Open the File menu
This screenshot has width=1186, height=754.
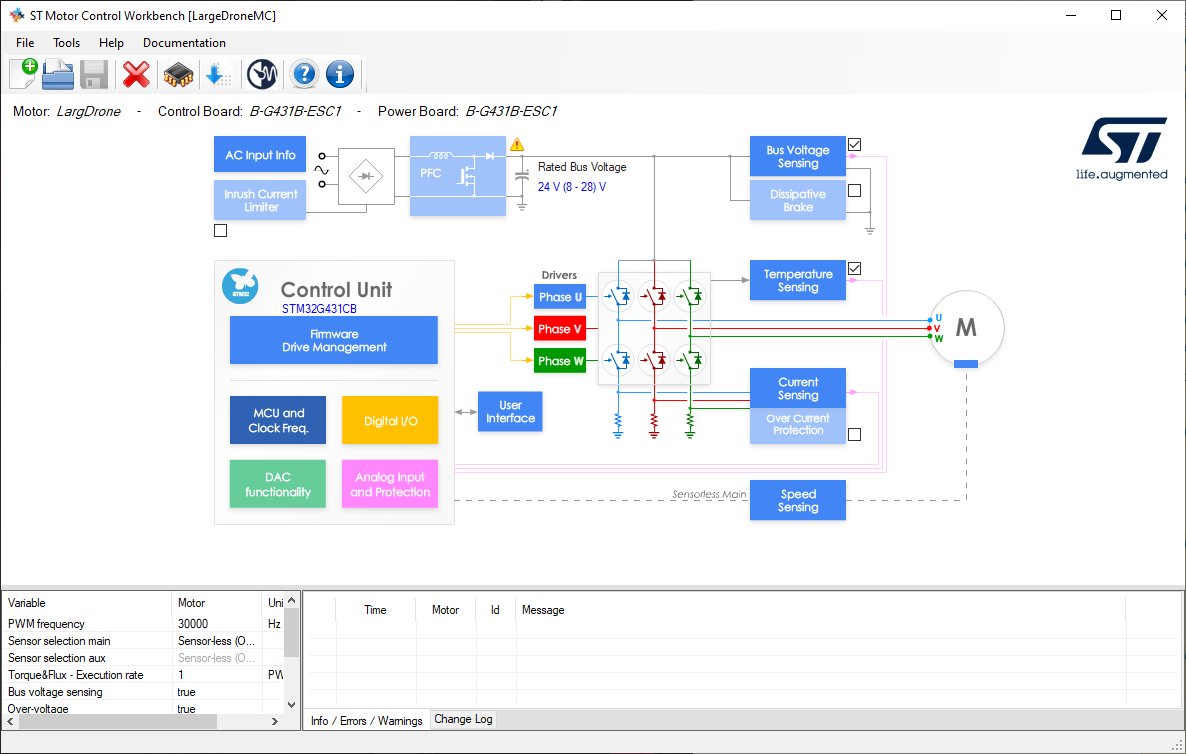coord(25,43)
